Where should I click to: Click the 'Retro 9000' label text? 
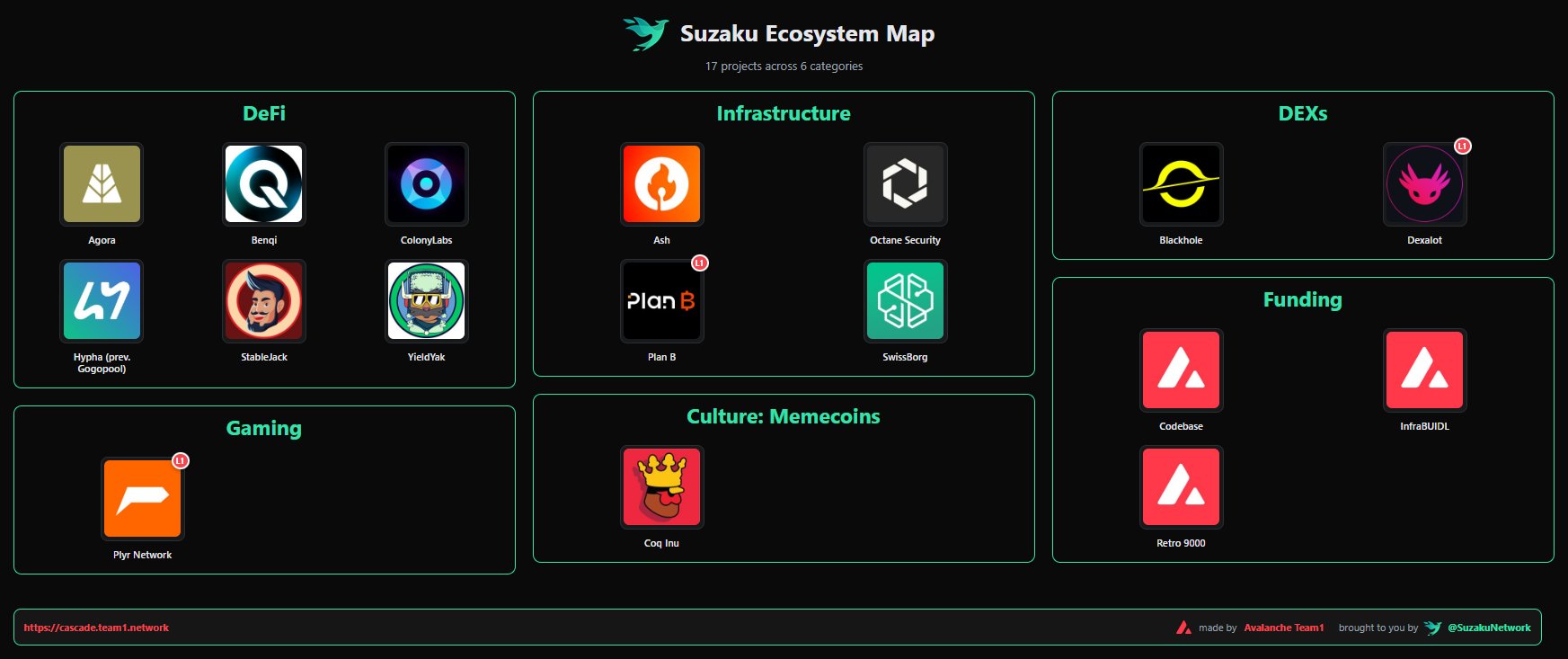click(x=1182, y=543)
